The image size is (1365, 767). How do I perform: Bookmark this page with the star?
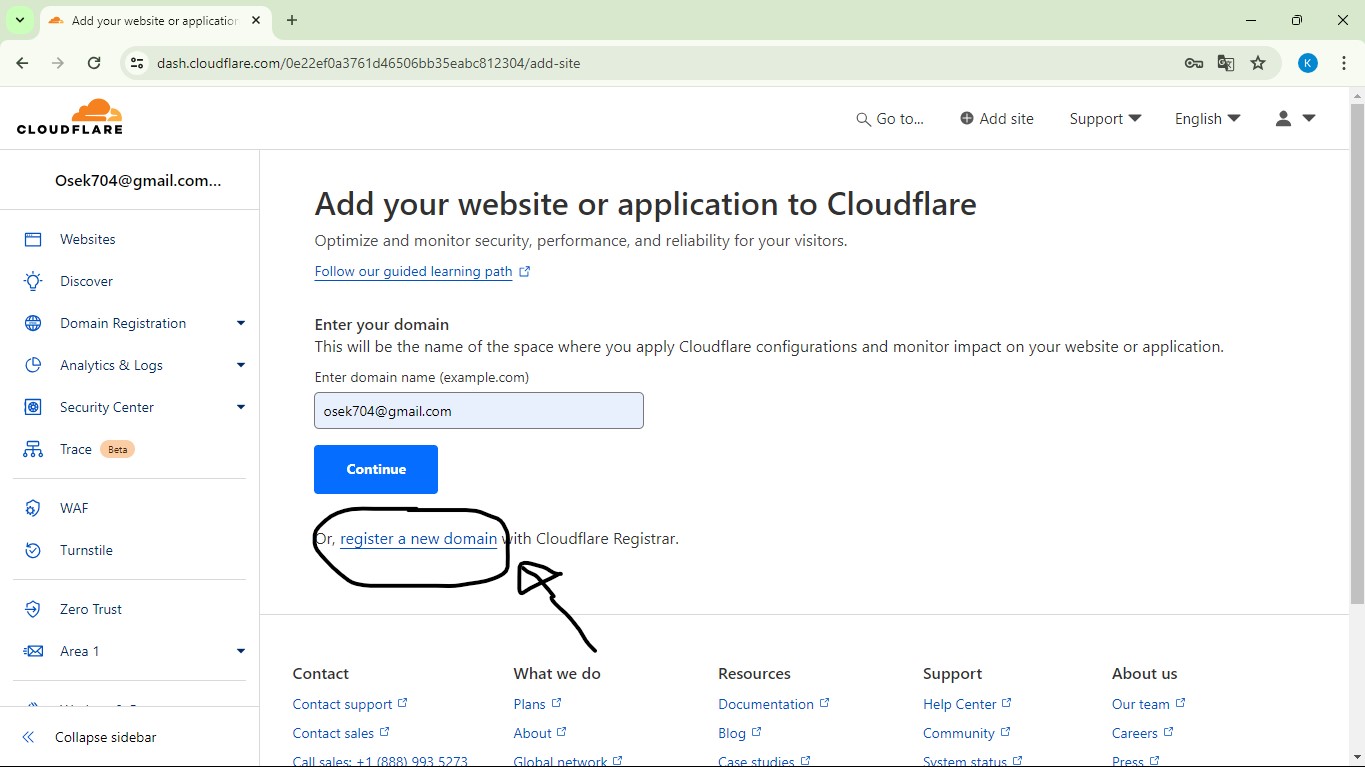point(1258,63)
